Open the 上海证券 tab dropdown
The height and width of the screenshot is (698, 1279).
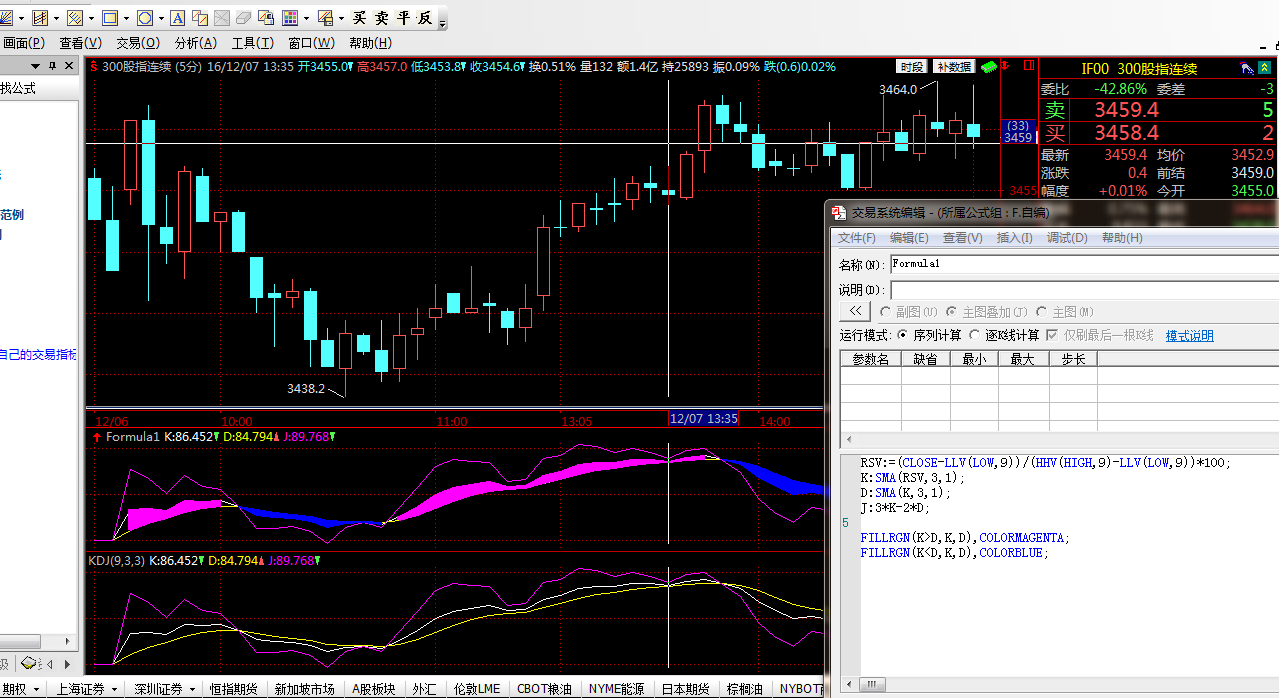pyautogui.click(x=114, y=689)
